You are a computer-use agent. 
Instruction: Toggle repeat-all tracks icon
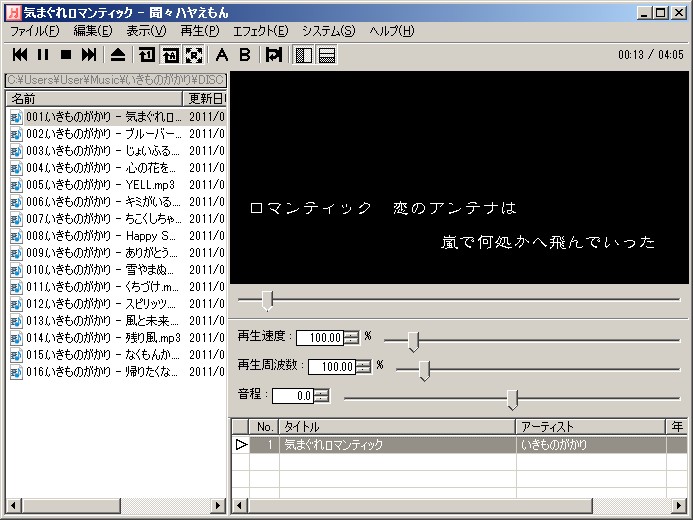pyautogui.click(x=169, y=54)
